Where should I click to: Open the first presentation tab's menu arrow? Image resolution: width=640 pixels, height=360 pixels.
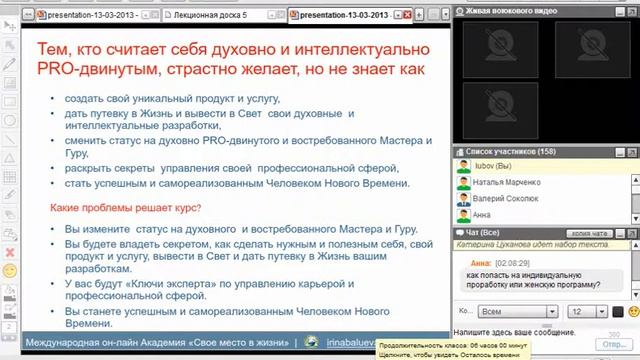coord(146,15)
